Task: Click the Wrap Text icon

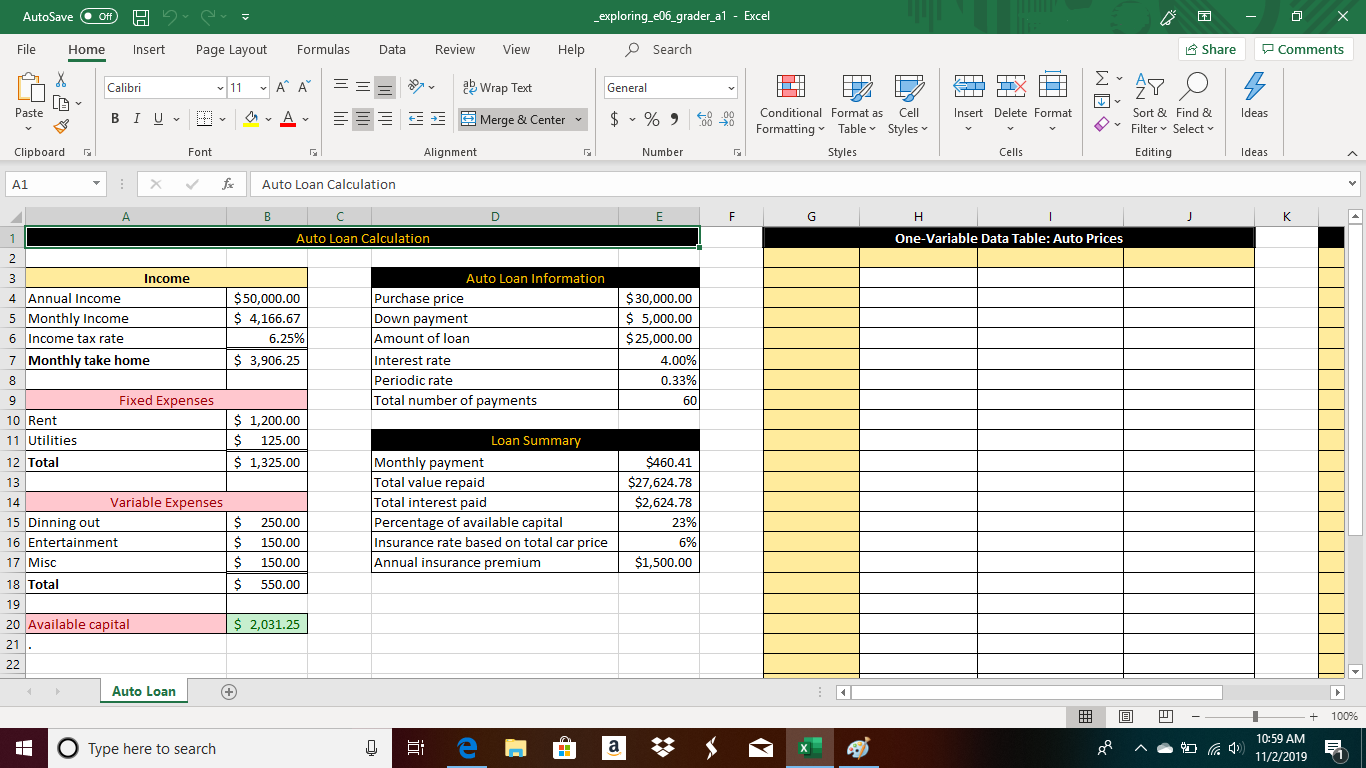Action: tap(468, 87)
